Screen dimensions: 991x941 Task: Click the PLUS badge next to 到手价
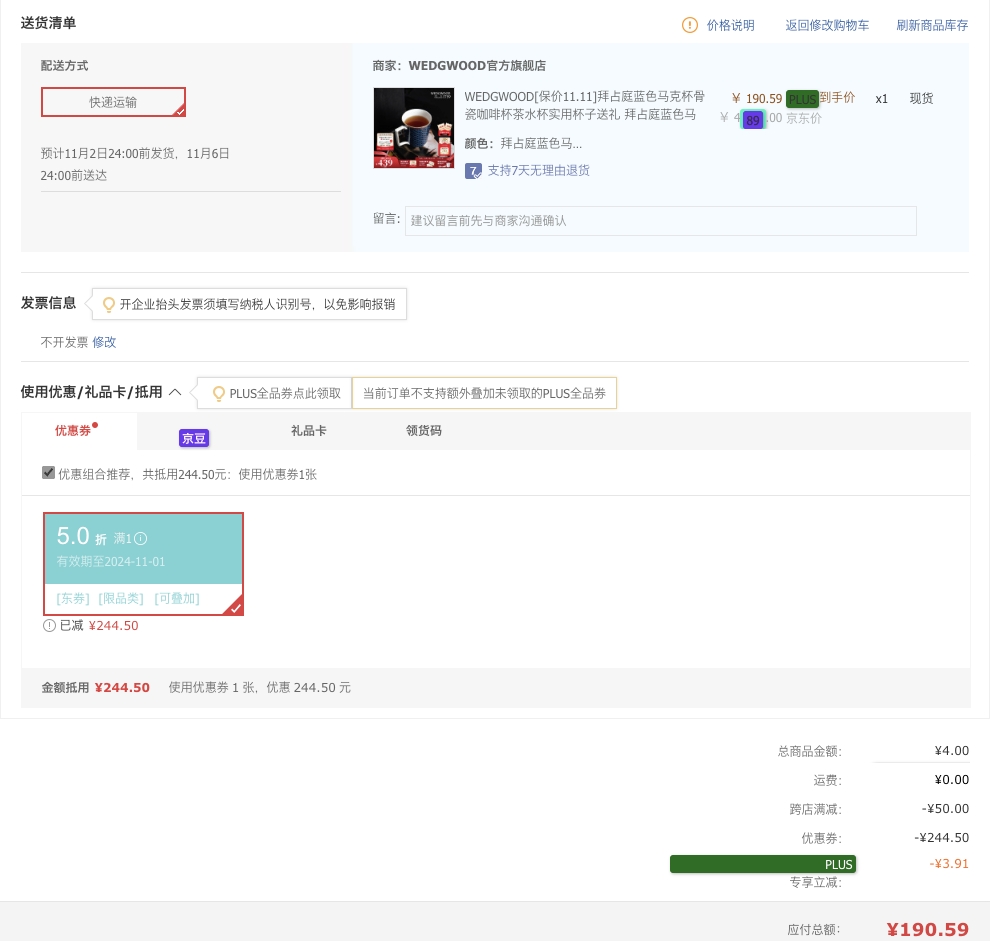(x=803, y=99)
